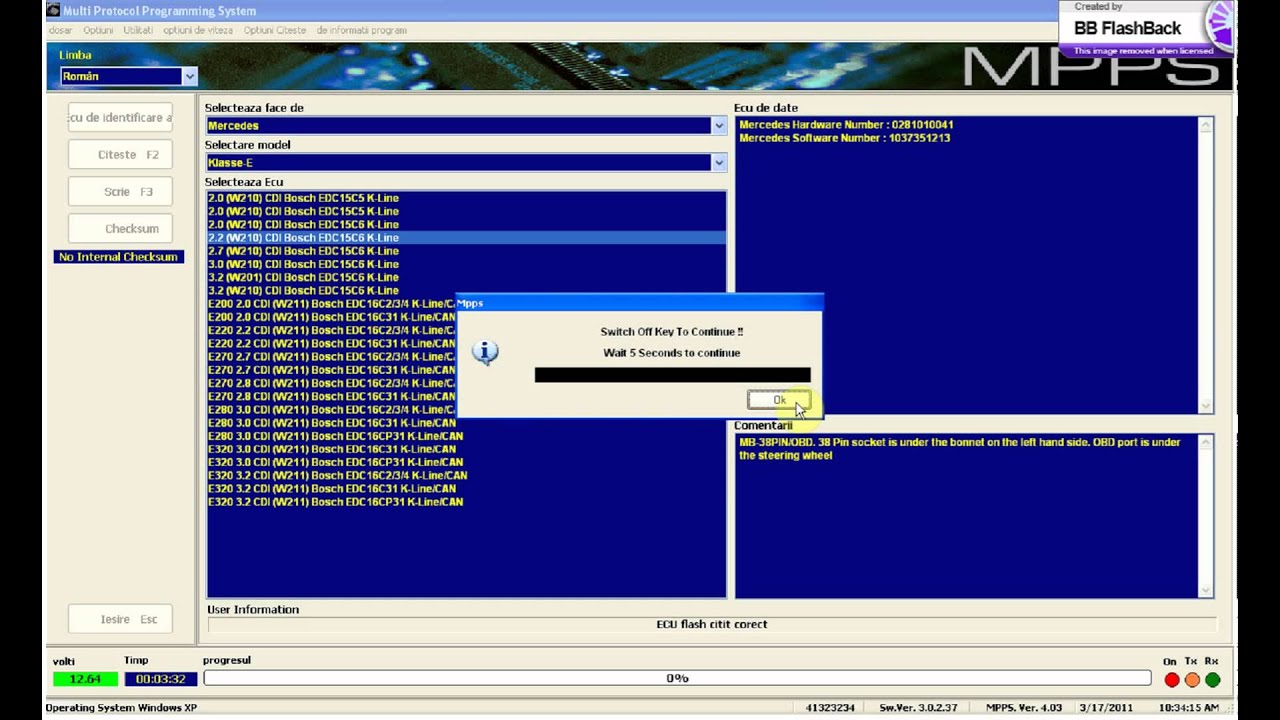Click the Checksum button
Viewport: 1280px width, 720px height.
click(120, 229)
